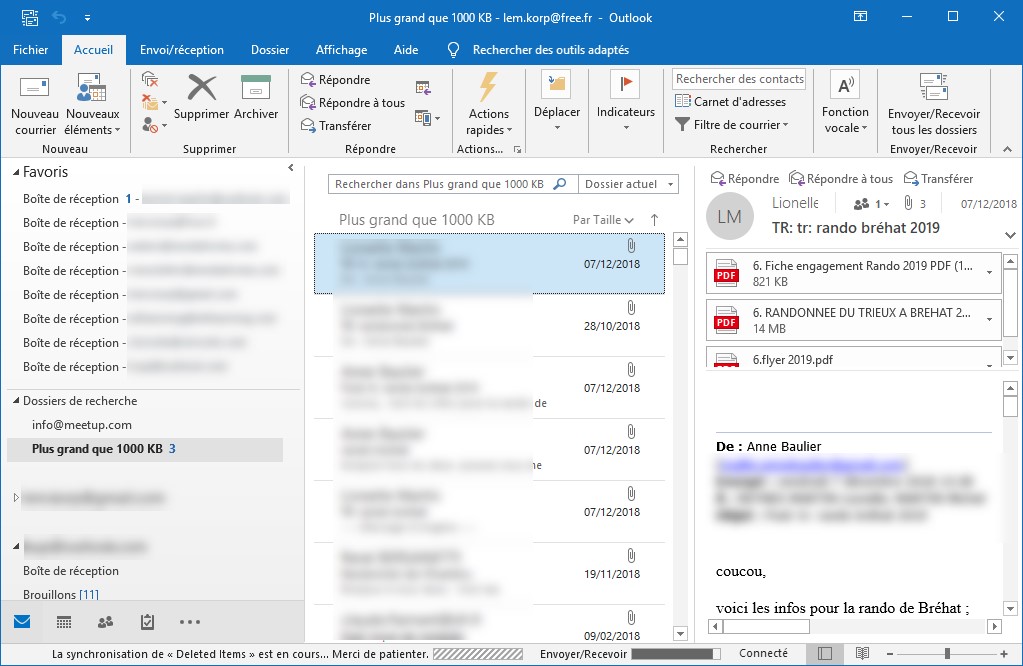Screen dimensions: 1023x666
Task: Open the Tasks clipboard icon
Action: pyautogui.click(x=147, y=622)
